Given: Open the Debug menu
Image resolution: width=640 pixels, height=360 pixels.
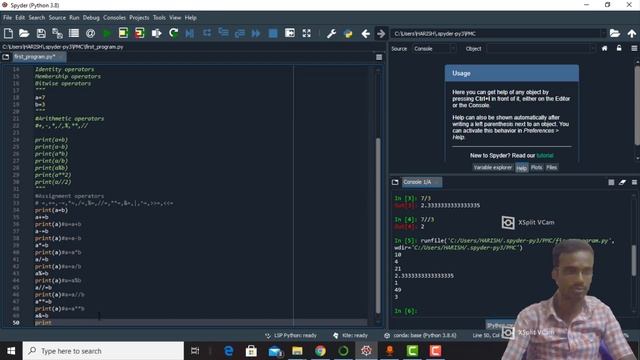Looking at the screenshot, I should (x=91, y=18).
